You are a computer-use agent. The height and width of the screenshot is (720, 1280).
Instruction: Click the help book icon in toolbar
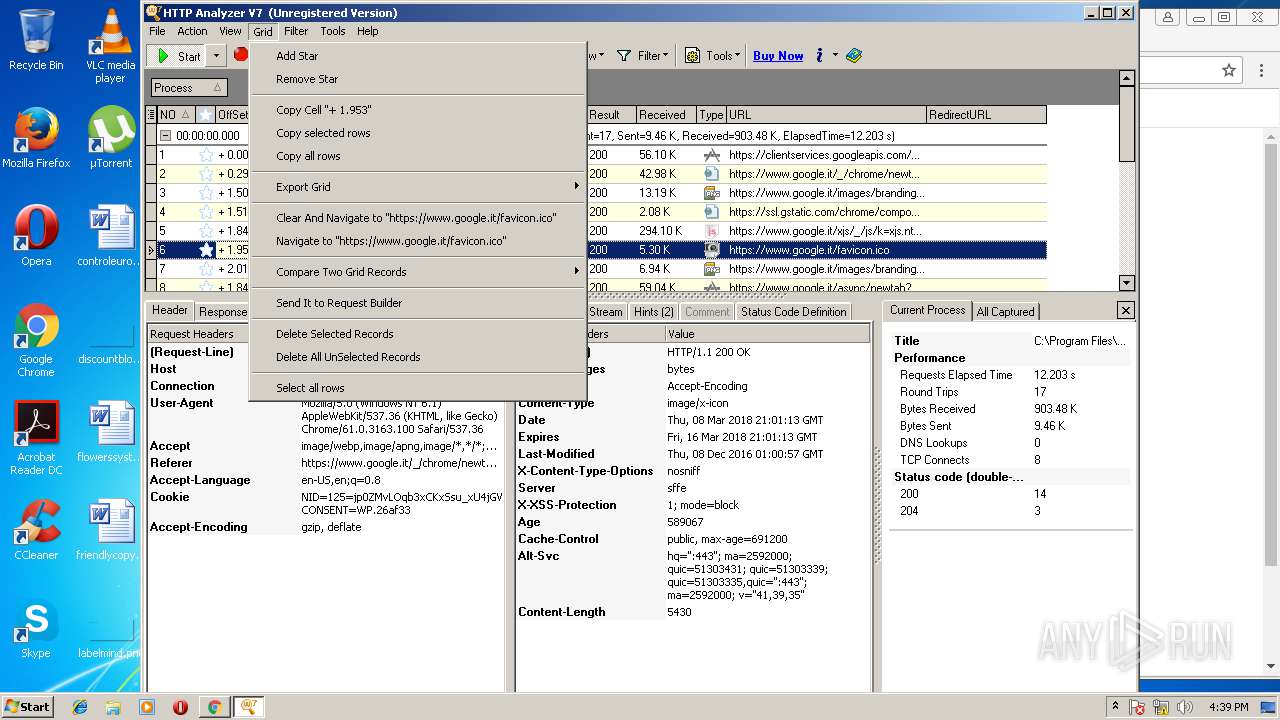coord(853,56)
